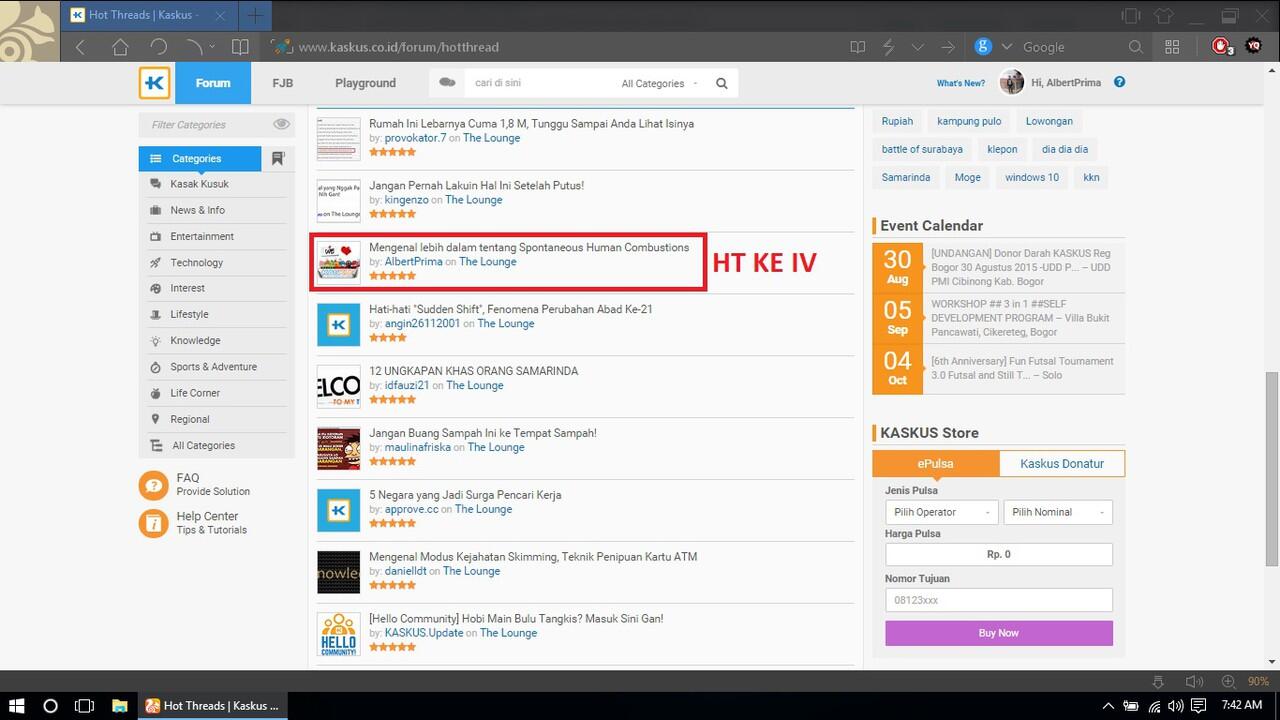Click the 'cari di sini' search field
Screen dimensions: 1280x720
[x=540, y=83]
